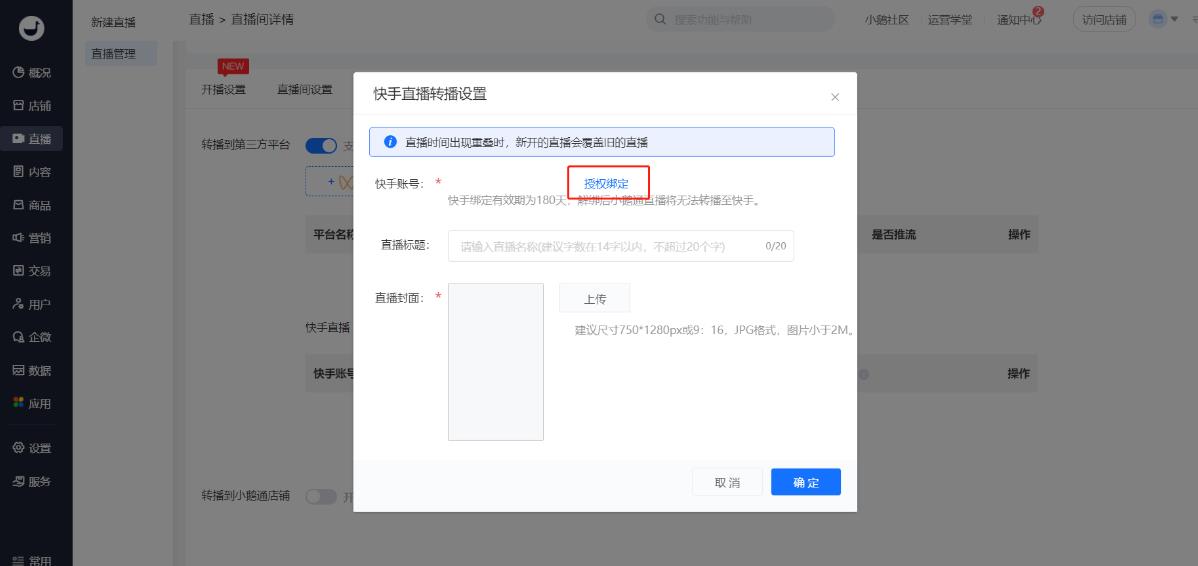Click the search magnifier icon
1198x566 pixels.
pos(660,19)
